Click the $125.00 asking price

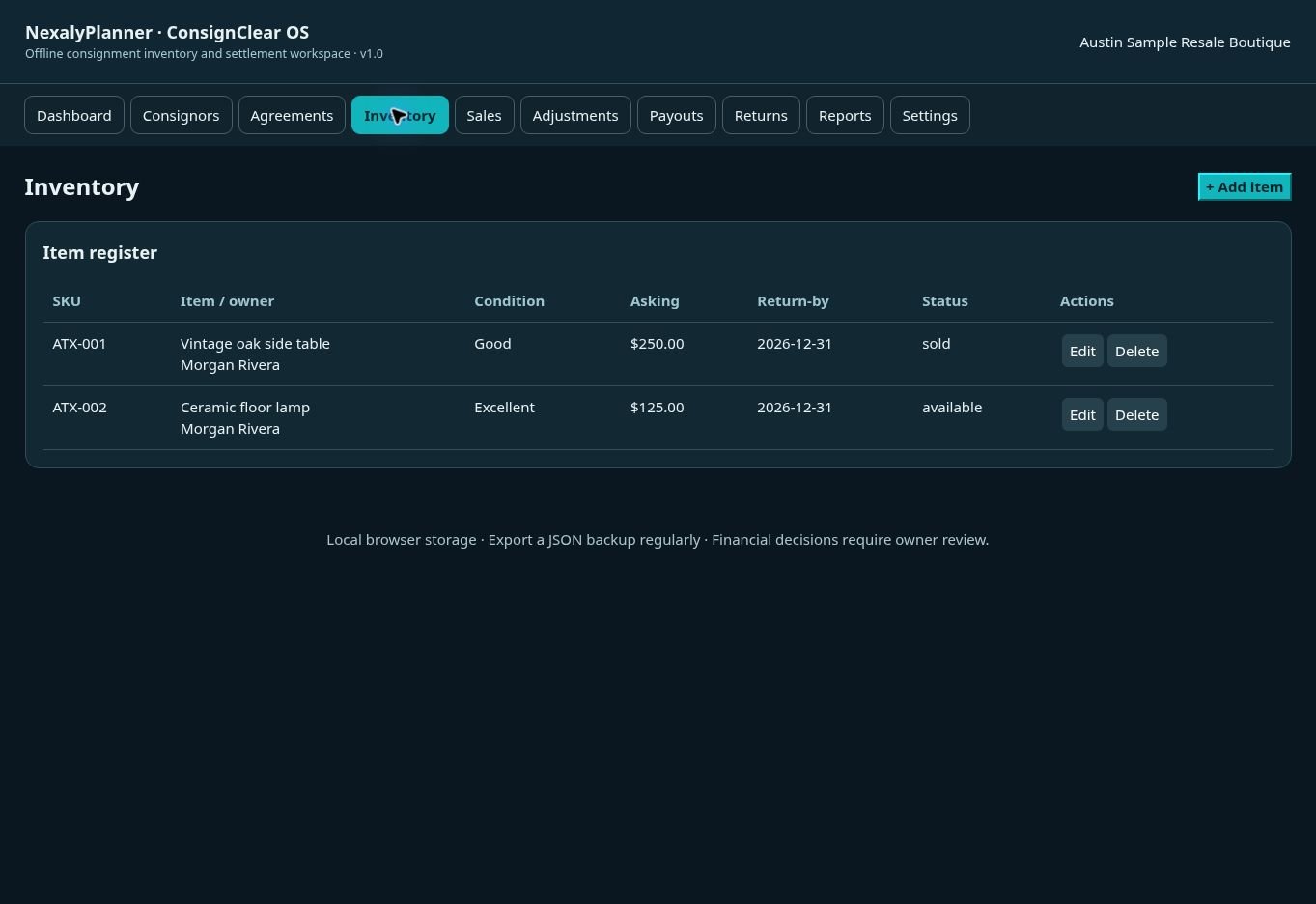(658, 408)
